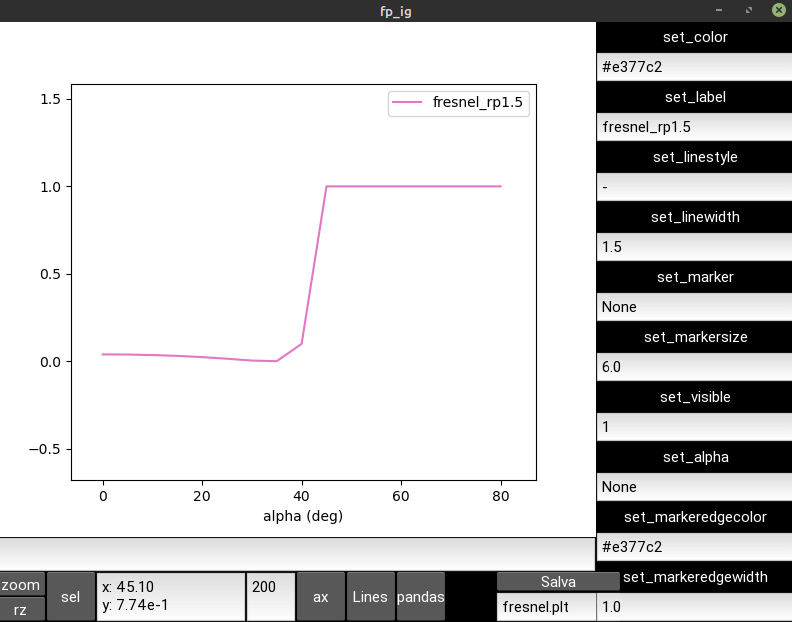
Task: Click the set_markeredgecolor header
Action: [694, 517]
